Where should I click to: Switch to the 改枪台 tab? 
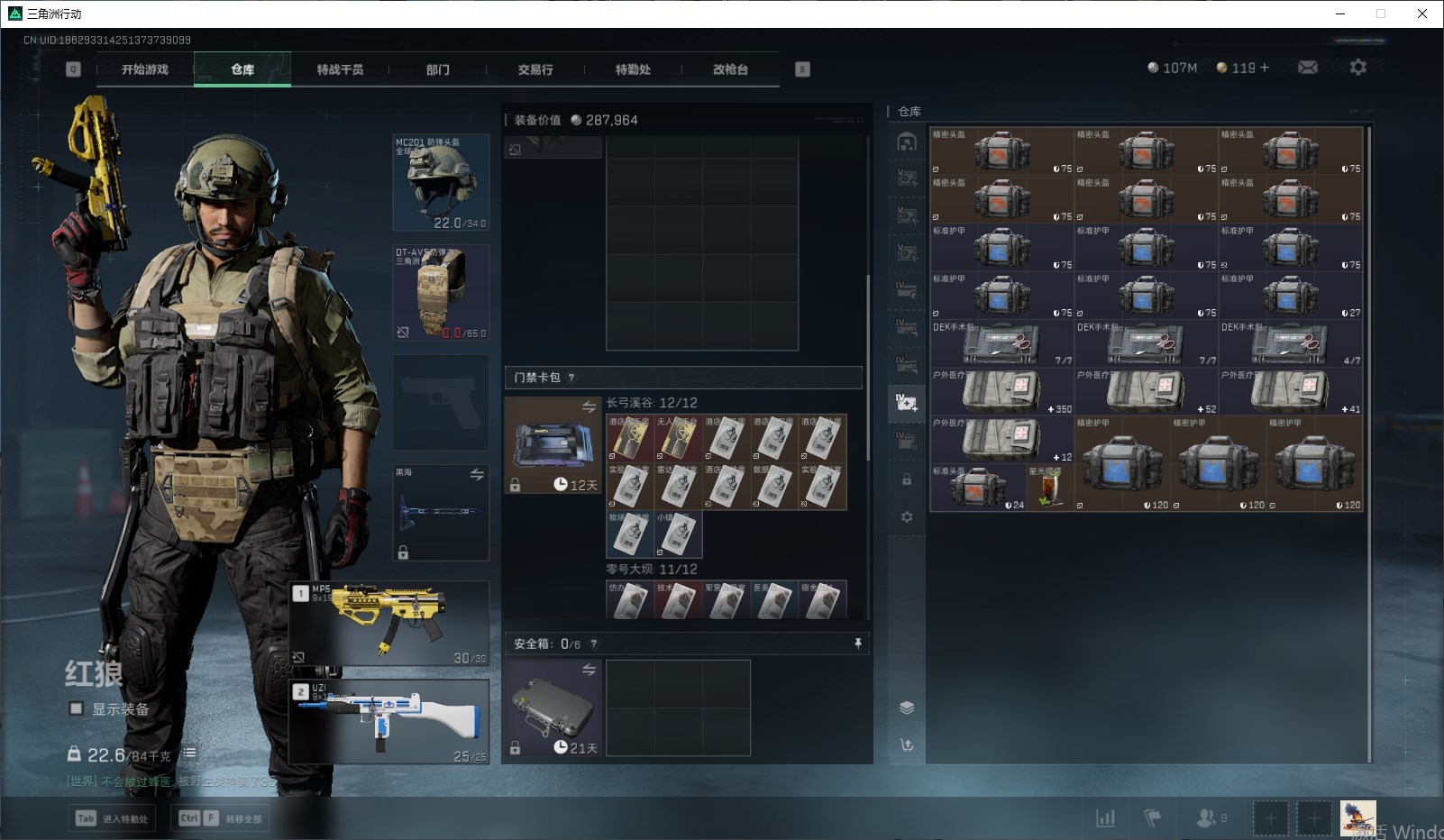click(x=730, y=69)
